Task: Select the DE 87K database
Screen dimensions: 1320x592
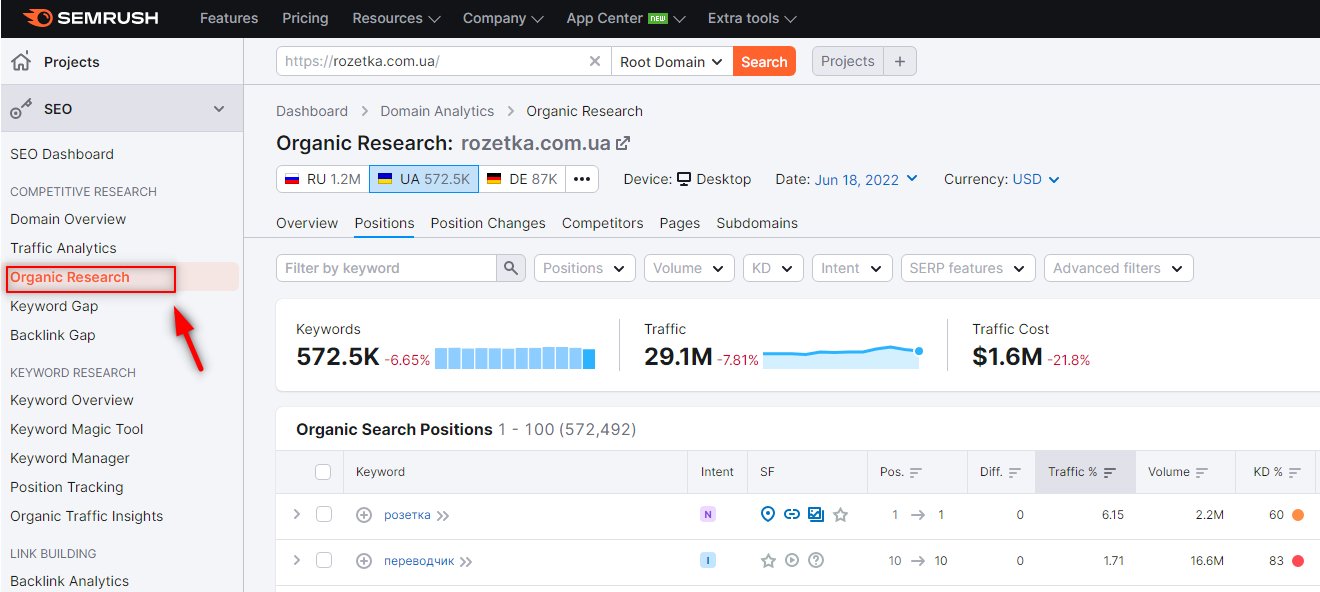Action: (522, 179)
